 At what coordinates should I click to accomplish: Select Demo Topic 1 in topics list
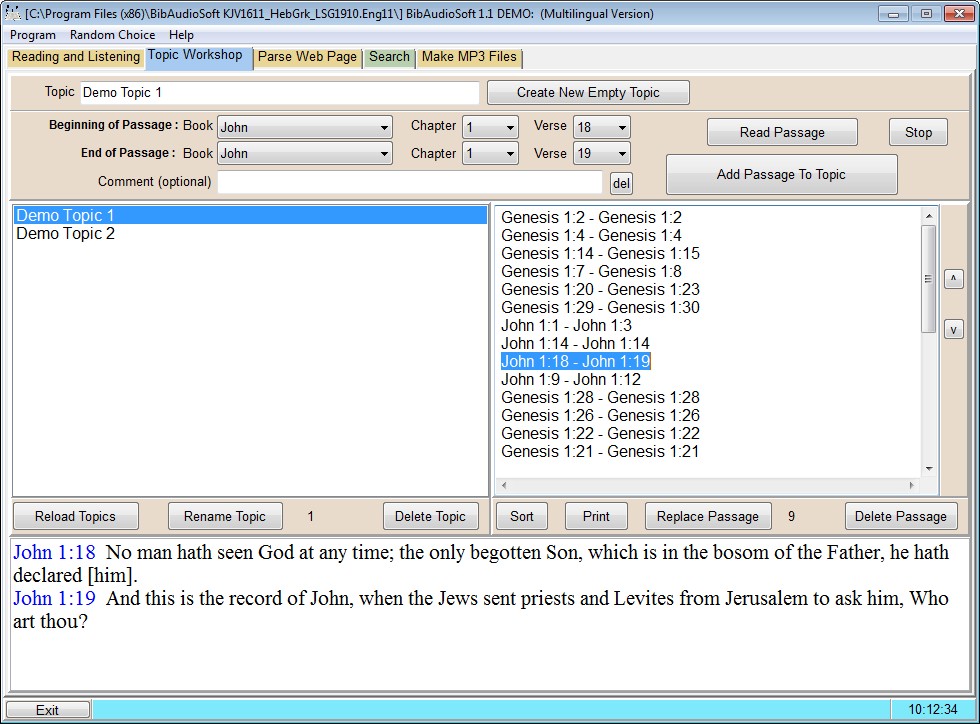coord(250,216)
